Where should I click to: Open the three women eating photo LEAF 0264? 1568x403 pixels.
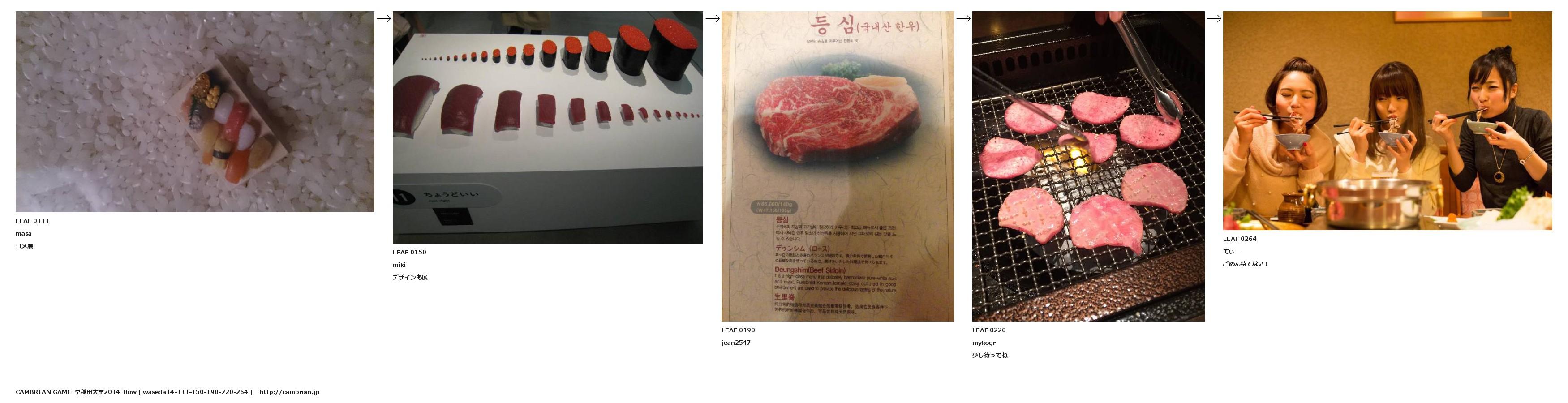(x=1387, y=120)
